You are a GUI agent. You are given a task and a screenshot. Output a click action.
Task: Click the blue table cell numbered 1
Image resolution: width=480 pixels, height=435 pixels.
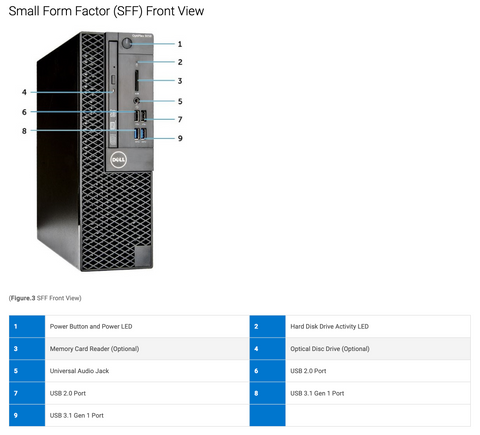pyautogui.click(x=27, y=326)
